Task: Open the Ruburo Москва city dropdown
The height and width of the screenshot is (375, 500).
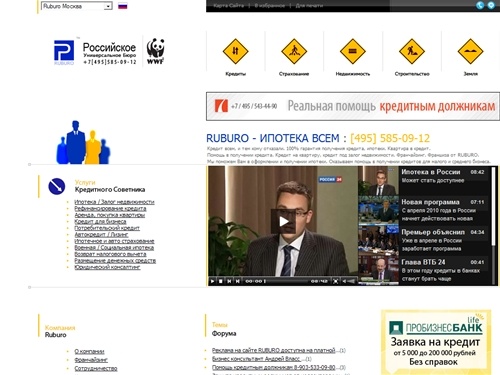Action: [76, 6]
